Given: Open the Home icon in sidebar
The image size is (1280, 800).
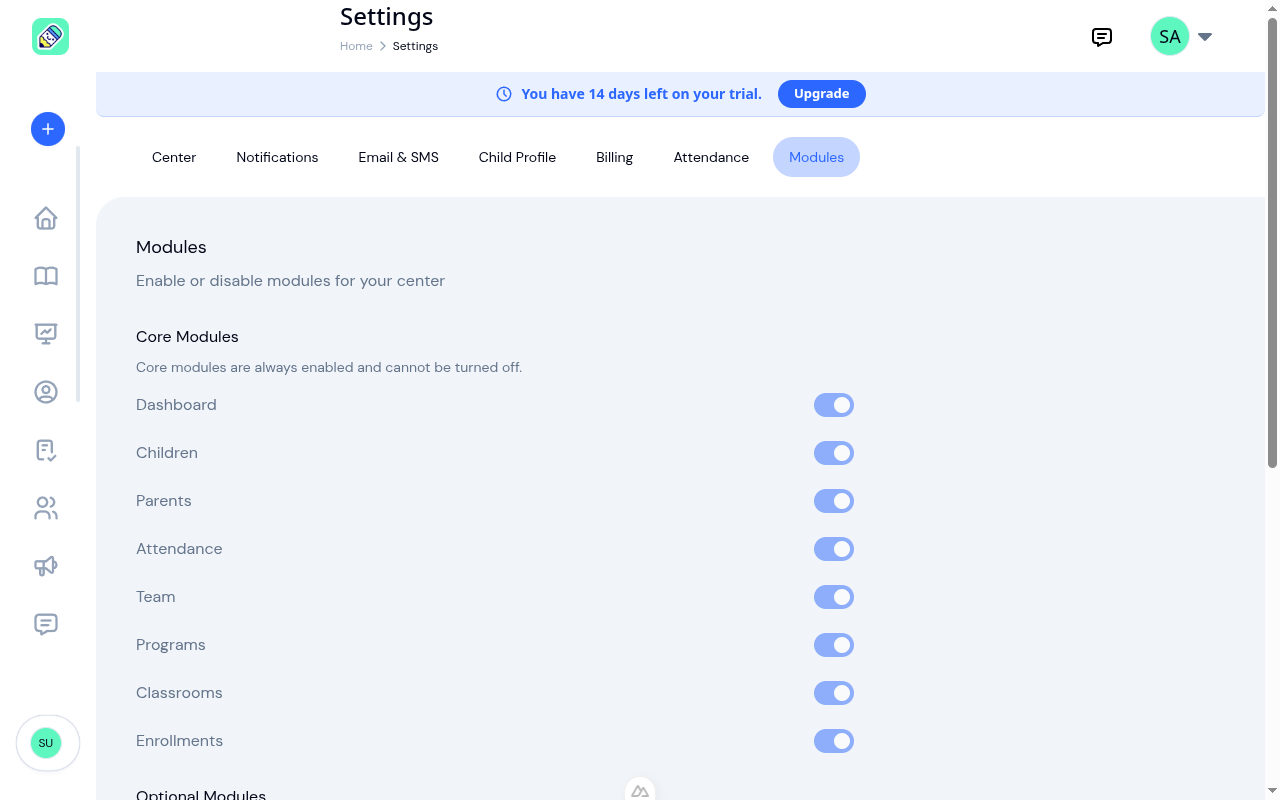Looking at the screenshot, I should click(x=46, y=218).
